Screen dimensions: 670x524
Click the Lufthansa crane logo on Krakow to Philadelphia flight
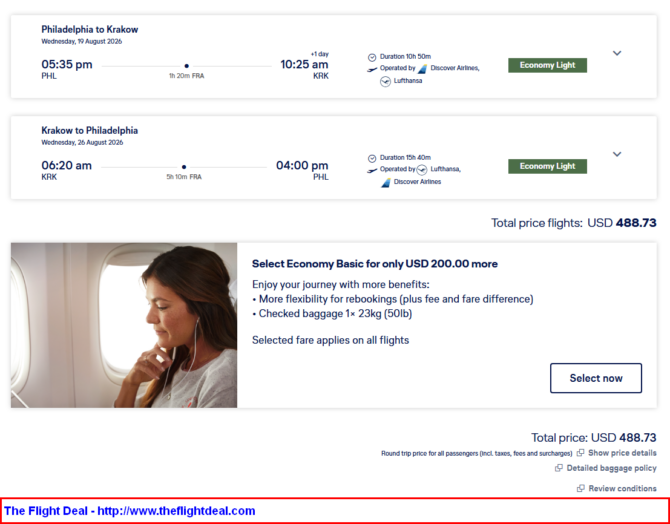[422, 170]
